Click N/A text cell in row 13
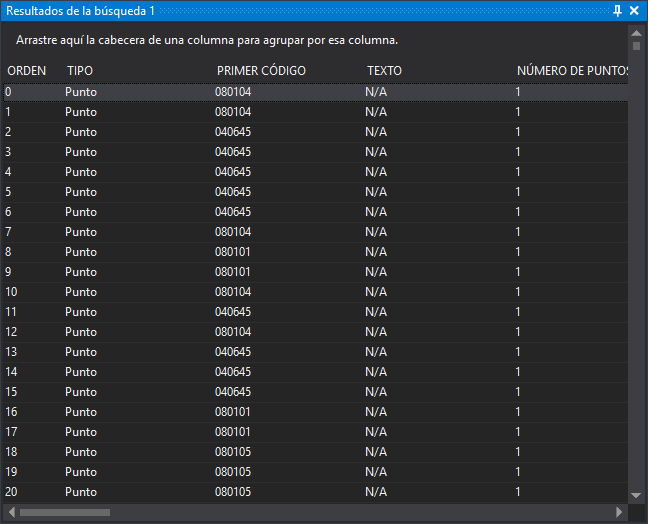 376,352
